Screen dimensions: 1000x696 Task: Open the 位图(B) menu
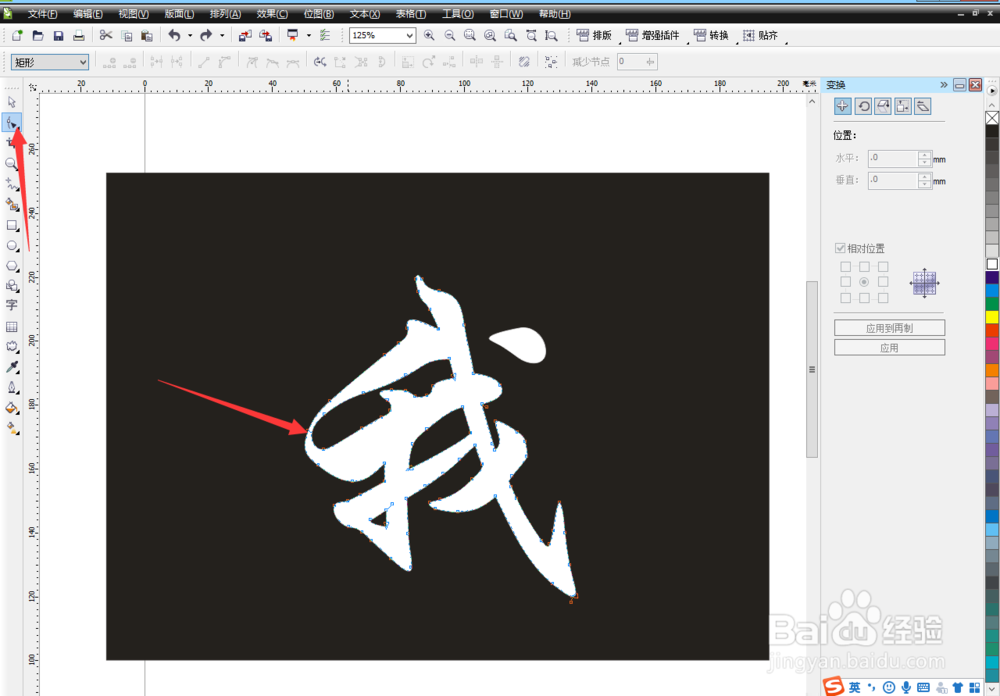tap(318, 14)
